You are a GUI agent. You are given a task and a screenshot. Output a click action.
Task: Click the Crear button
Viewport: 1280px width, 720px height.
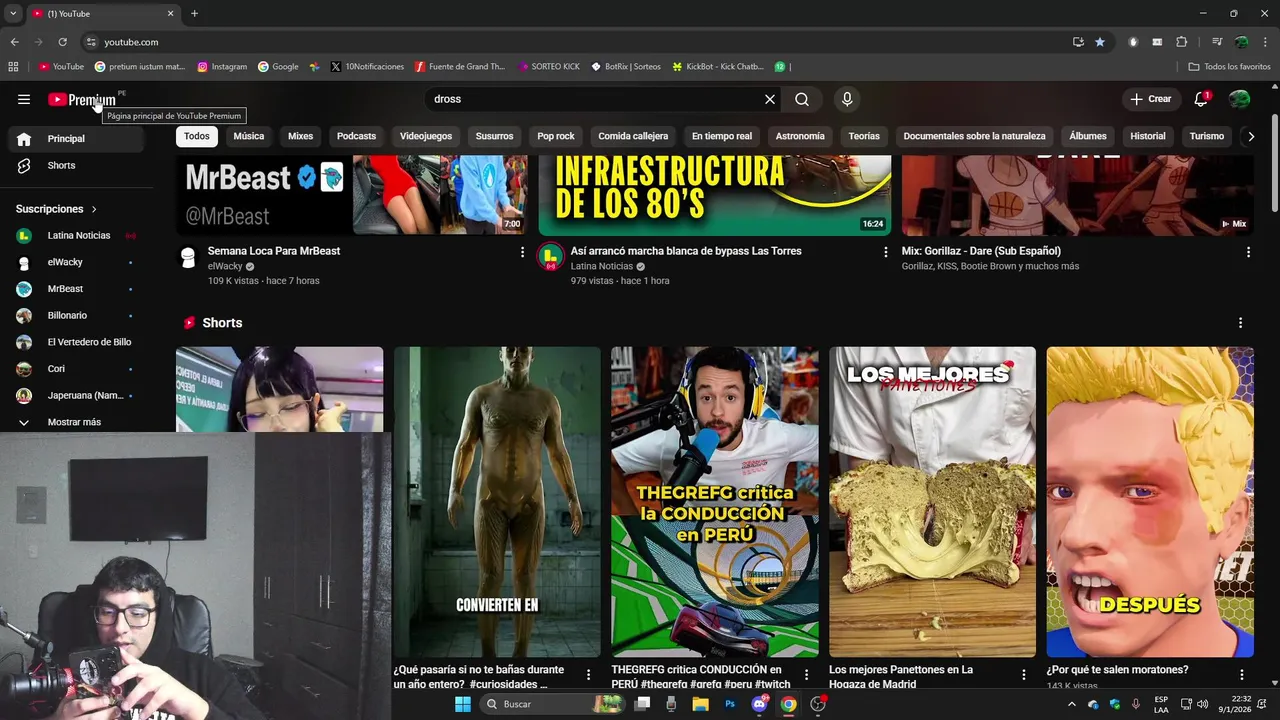click(x=1150, y=99)
